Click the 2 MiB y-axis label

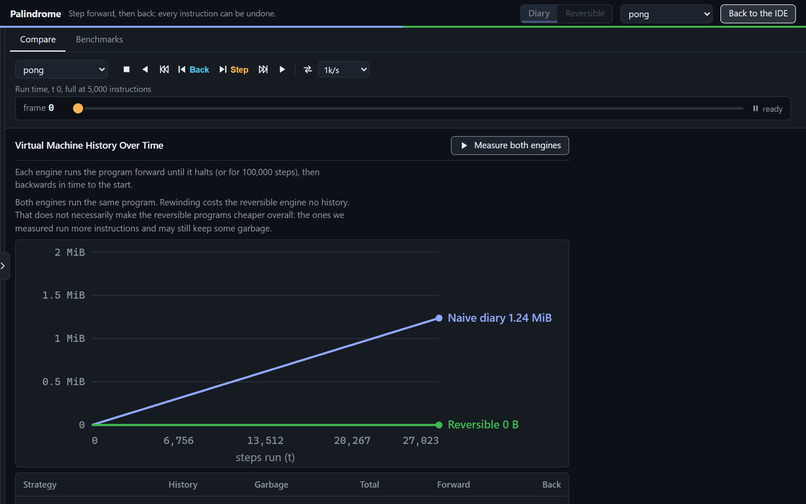coord(70,253)
